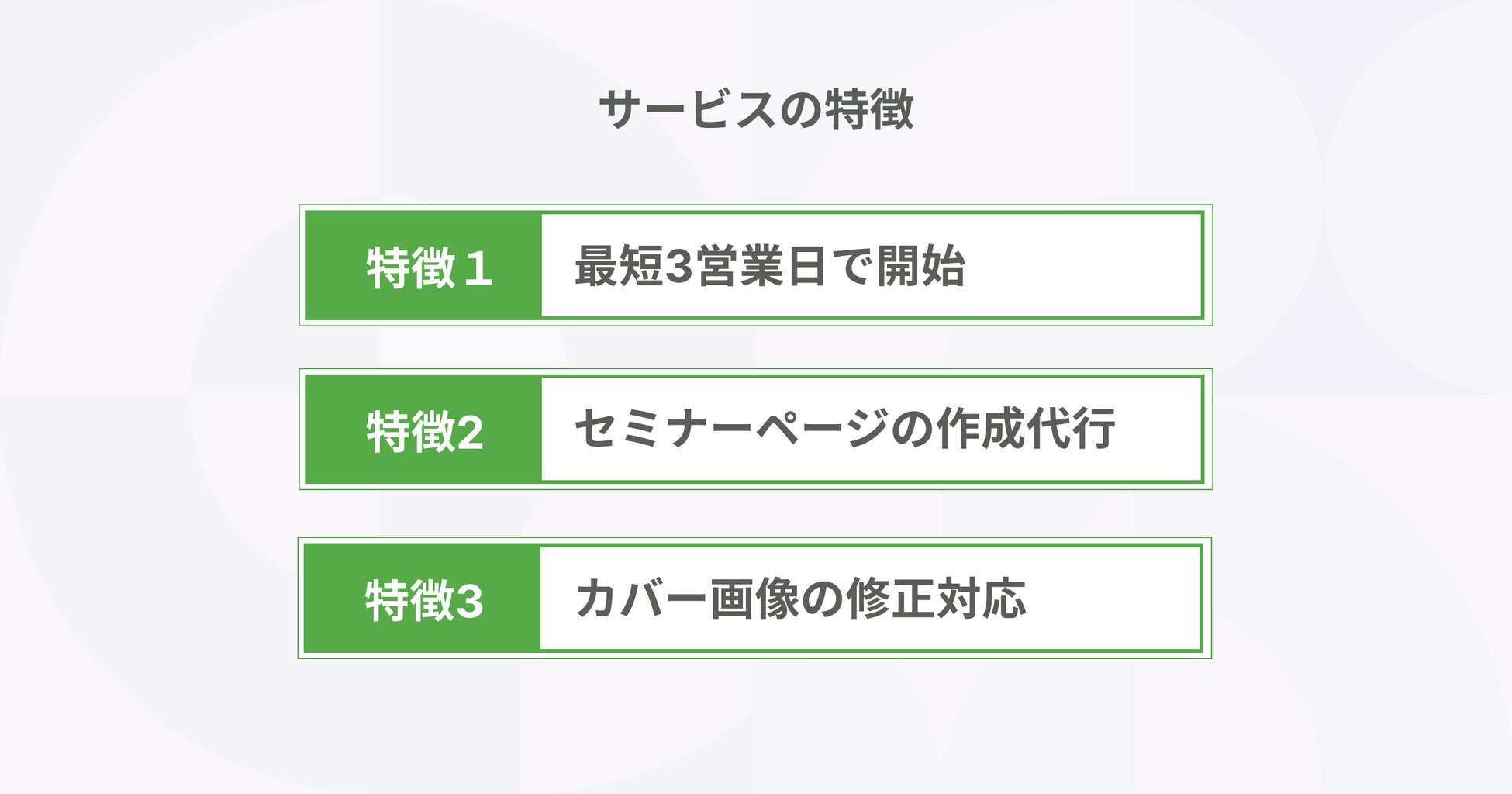Screen dimensions: 1512x794
Task: Click the word サービス in the heading
Action: pyautogui.click(x=687, y=109)
